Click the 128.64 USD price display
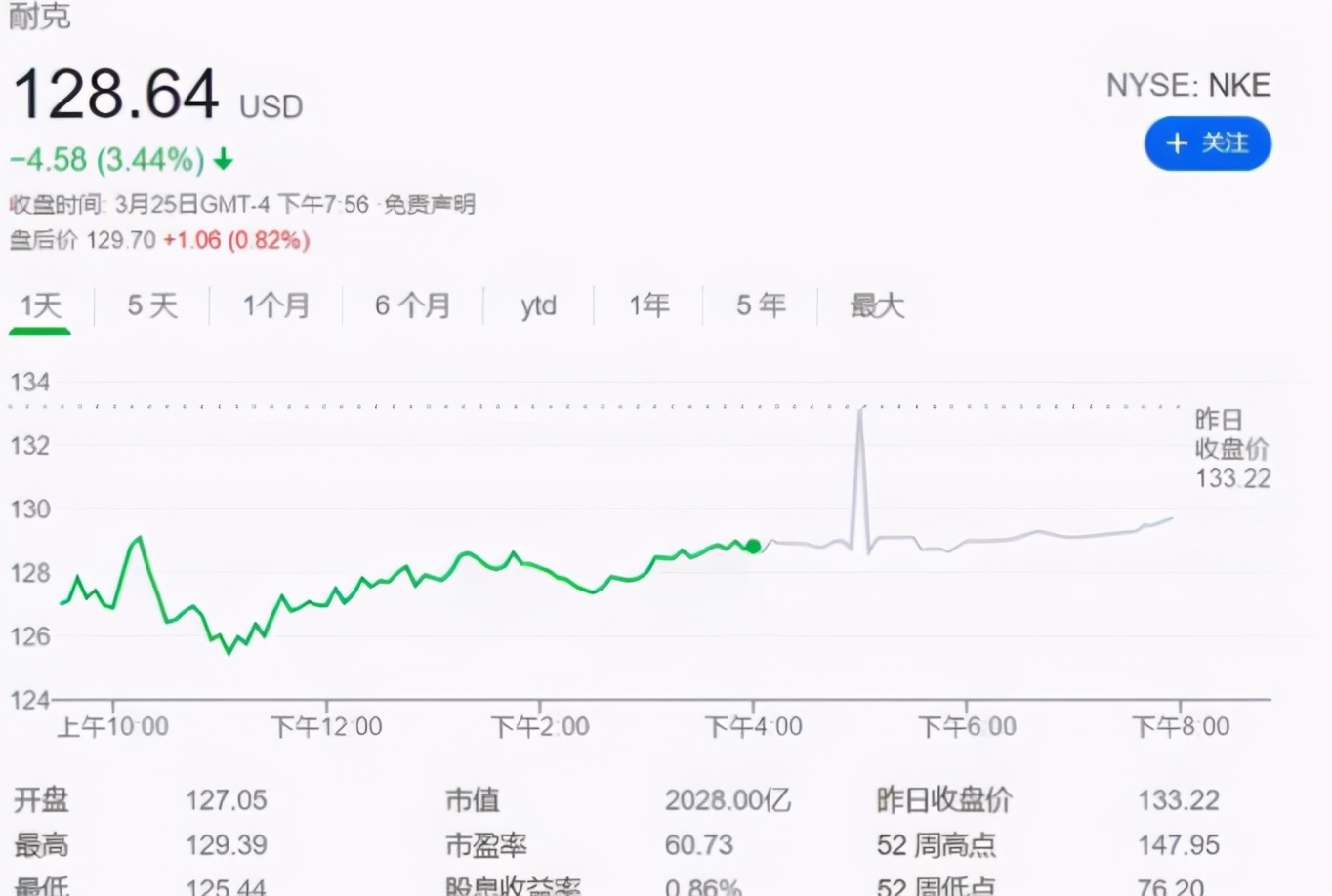 (115, 94)
